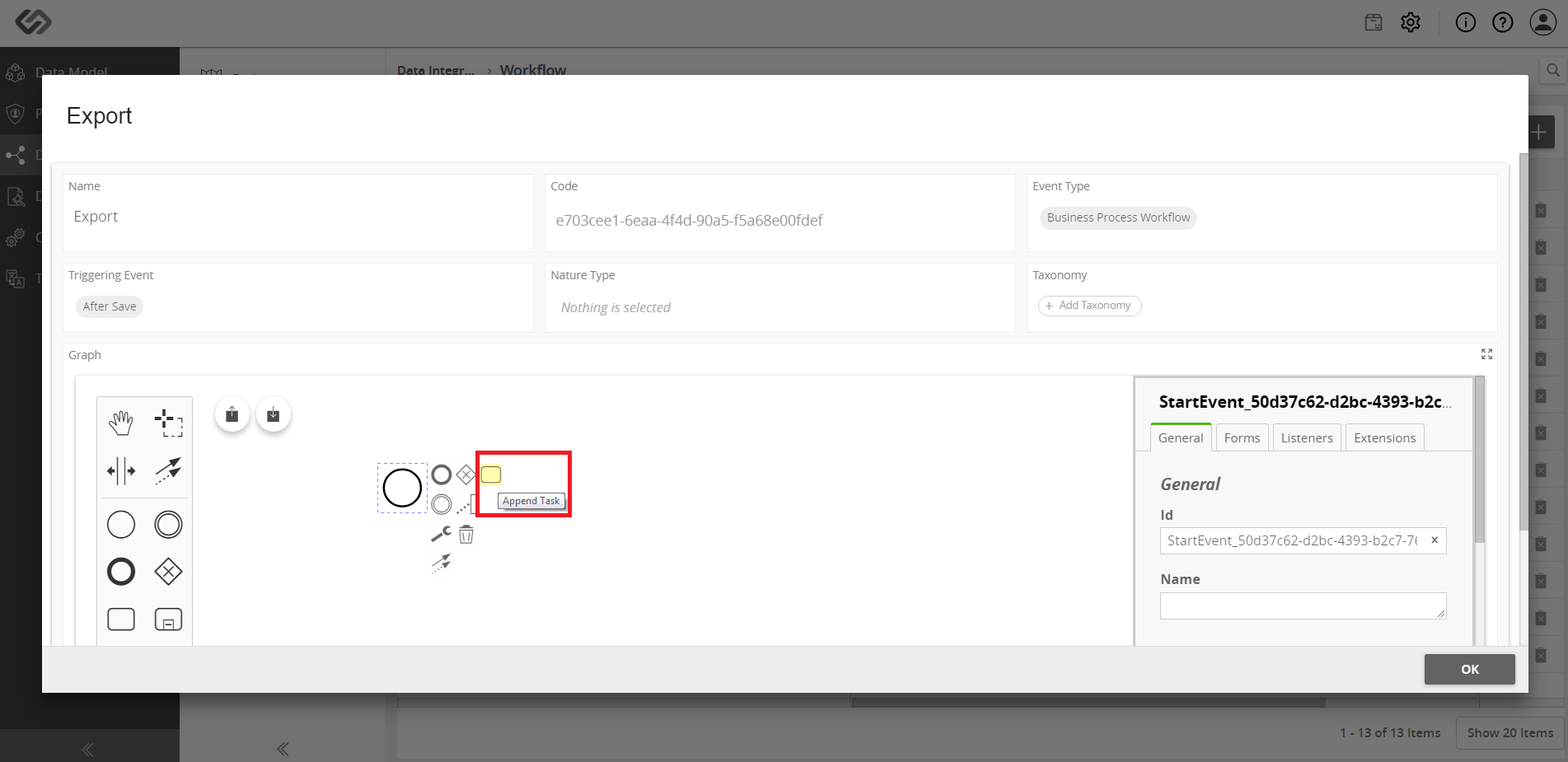1568x762 pixels.
Task: Switch to the General tab
Action: point(1181,437)
